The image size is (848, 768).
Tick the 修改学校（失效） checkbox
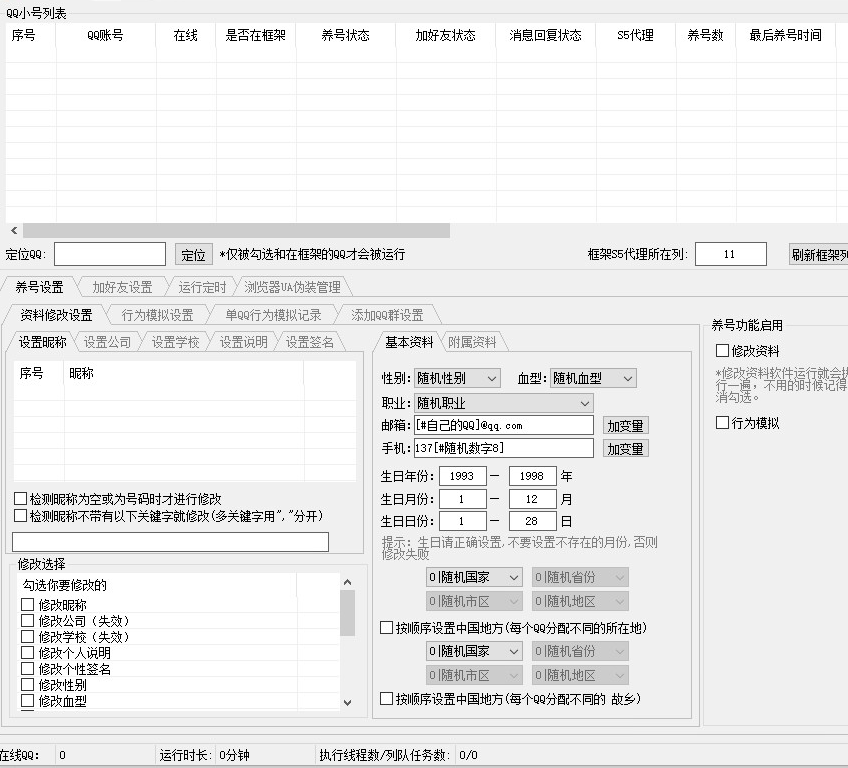tap(28, 637)
